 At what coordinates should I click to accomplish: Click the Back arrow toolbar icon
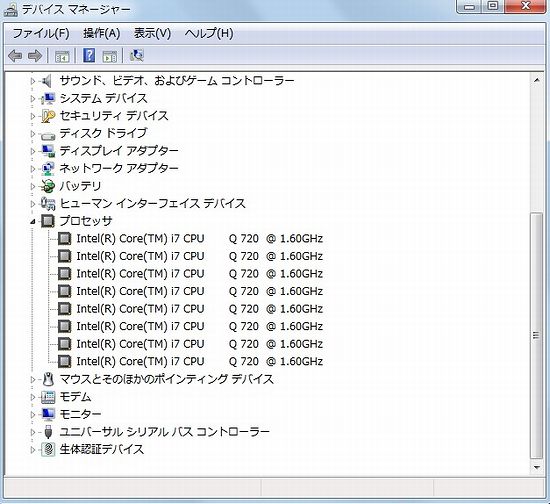(15, 56)
